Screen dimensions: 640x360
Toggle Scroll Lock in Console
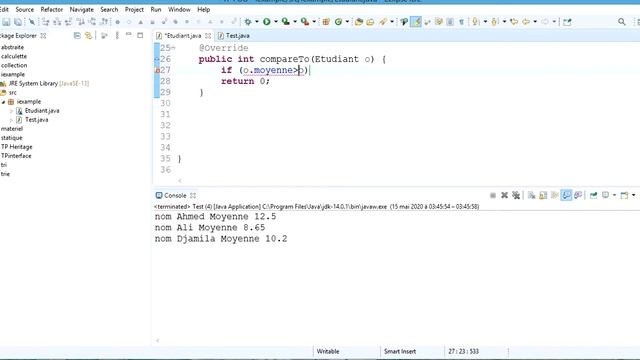(x=543, y=196)
